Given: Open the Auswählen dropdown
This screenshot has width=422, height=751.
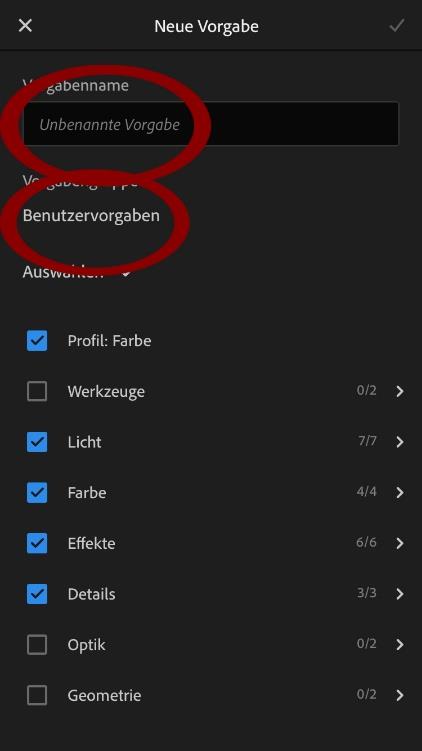Looking at the screenshot, I should pos(77,273).
